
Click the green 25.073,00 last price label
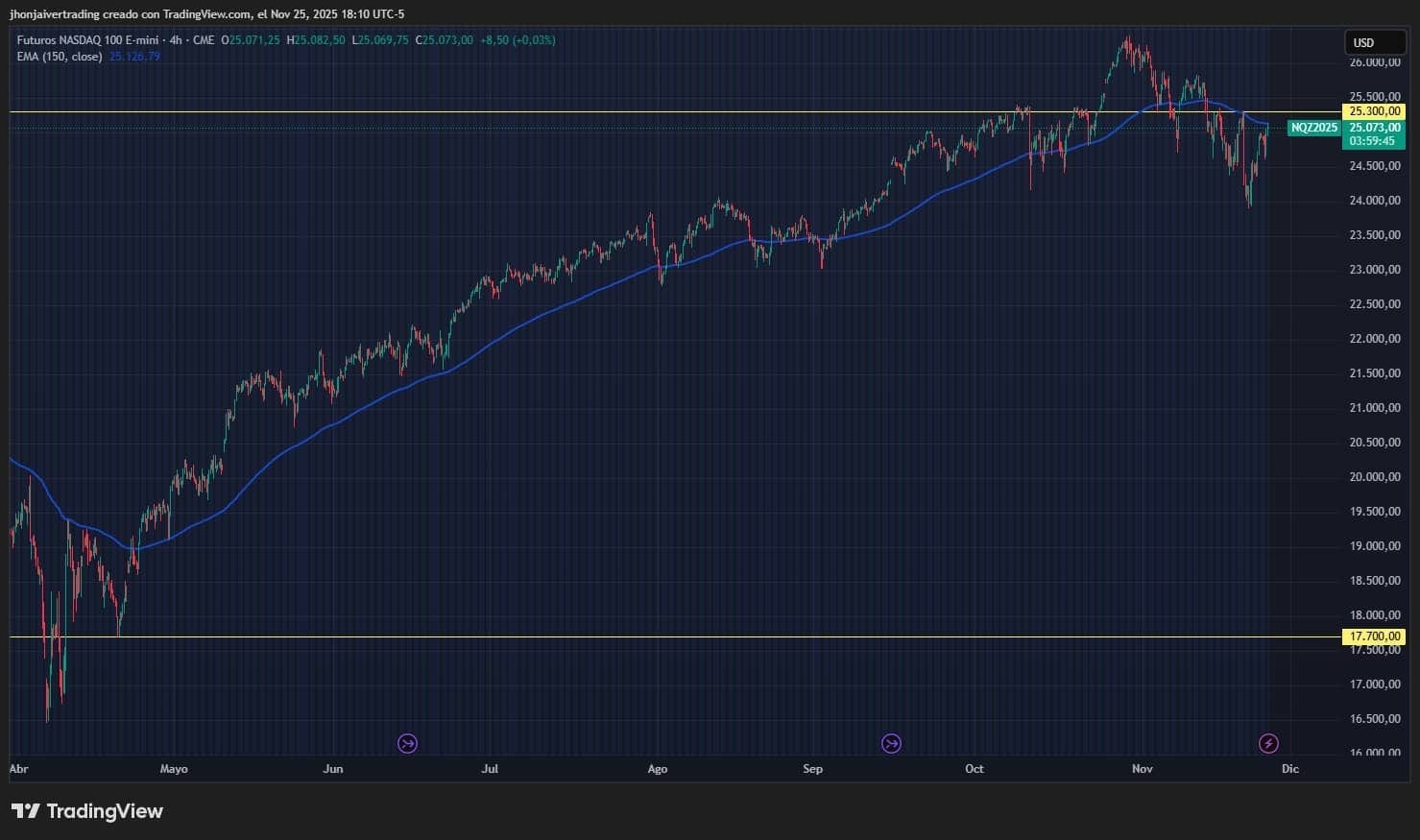(1374, 128)
